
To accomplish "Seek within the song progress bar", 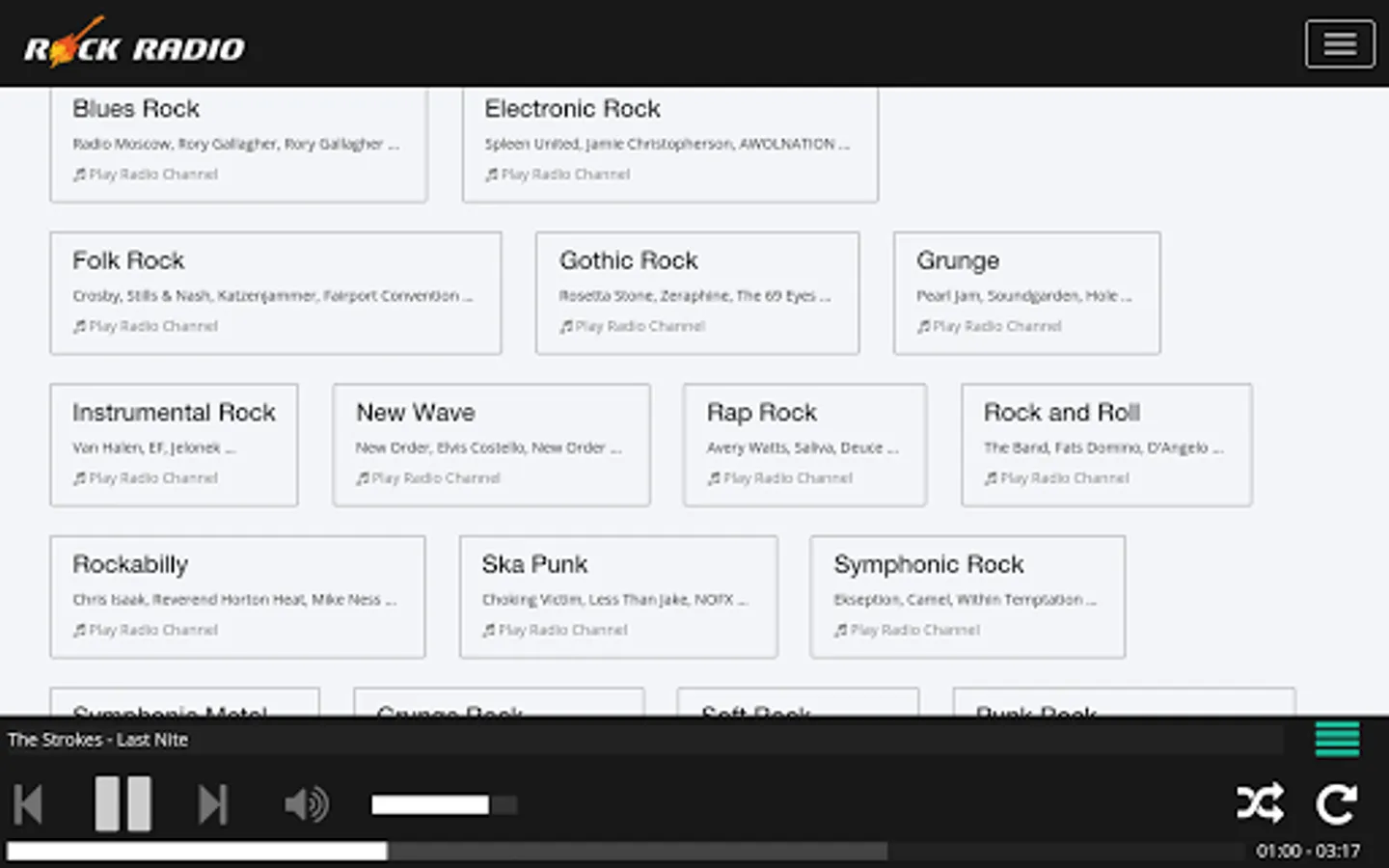I will (x=625, y=851).
